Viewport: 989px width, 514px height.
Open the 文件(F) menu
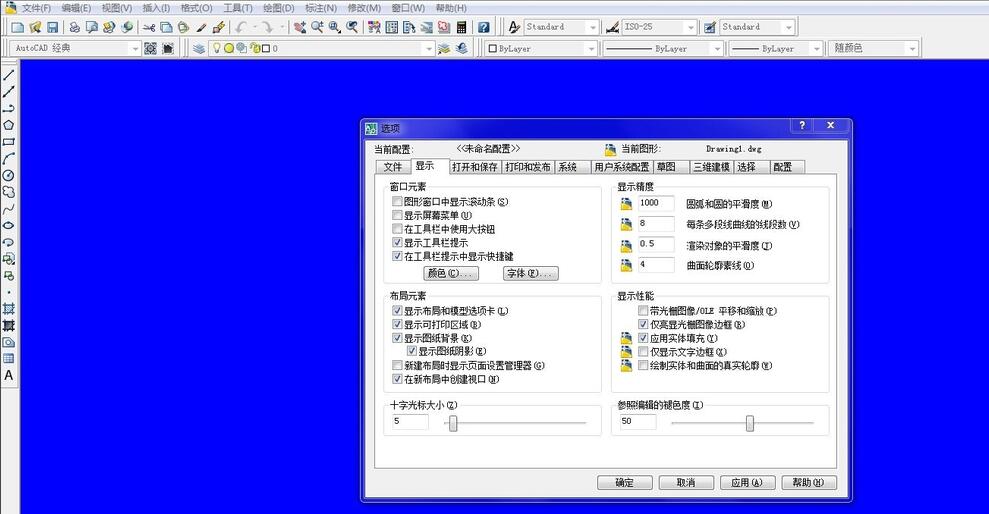point(36,8)
